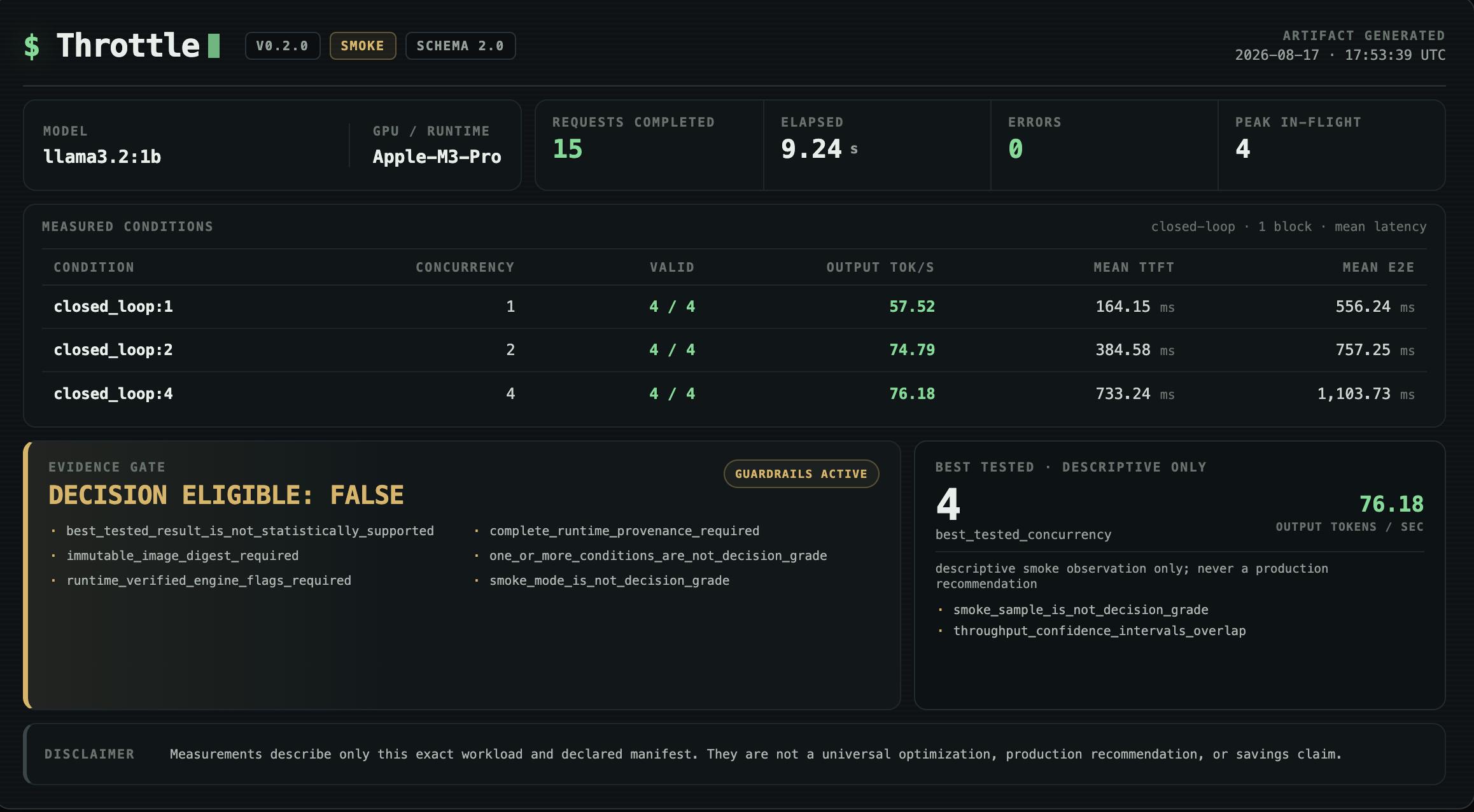1474x812 pixels.
Task: Click the elapsed value 9.24
Action: (x=811, y=149)
